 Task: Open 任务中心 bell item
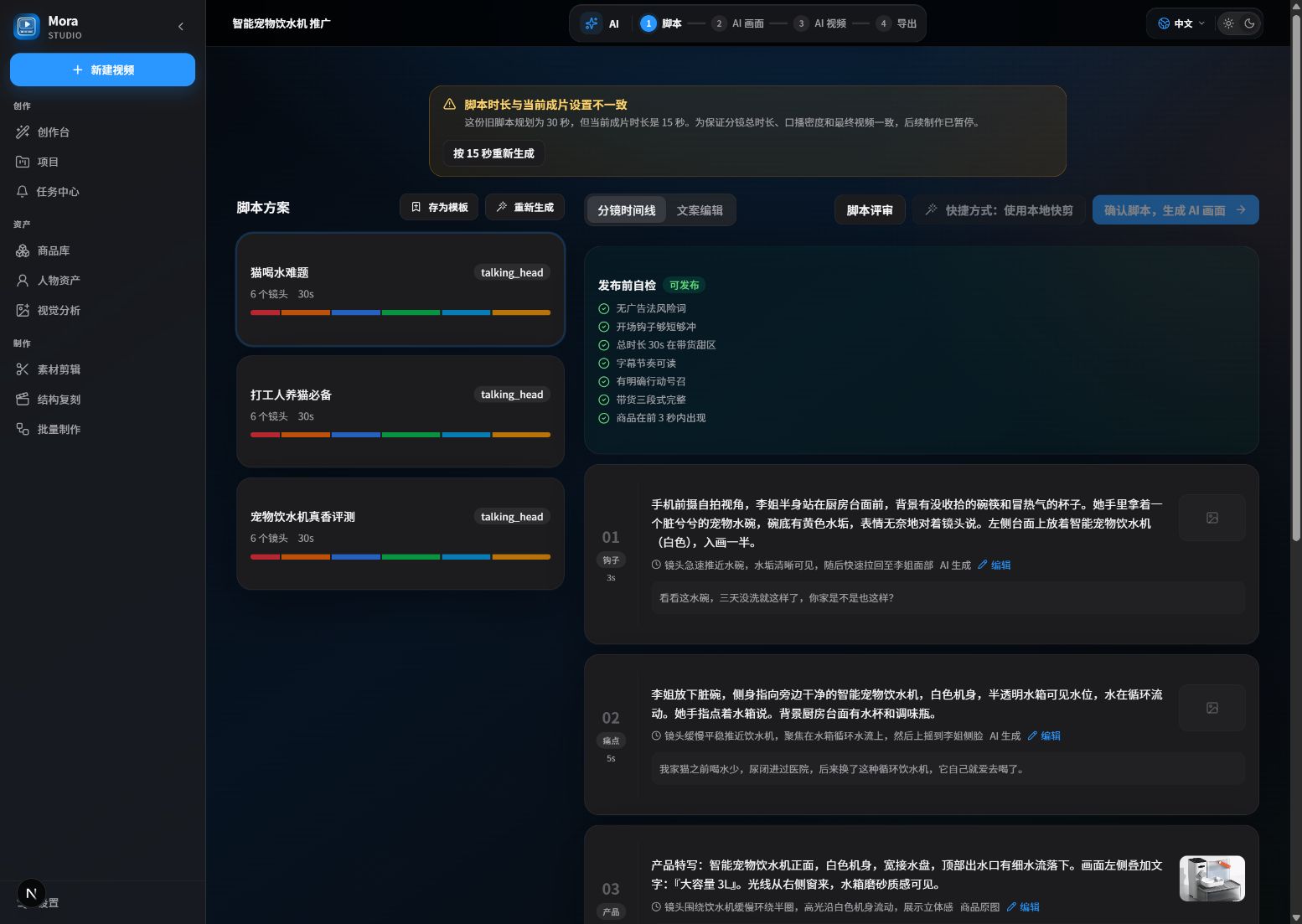coord(102,192)
